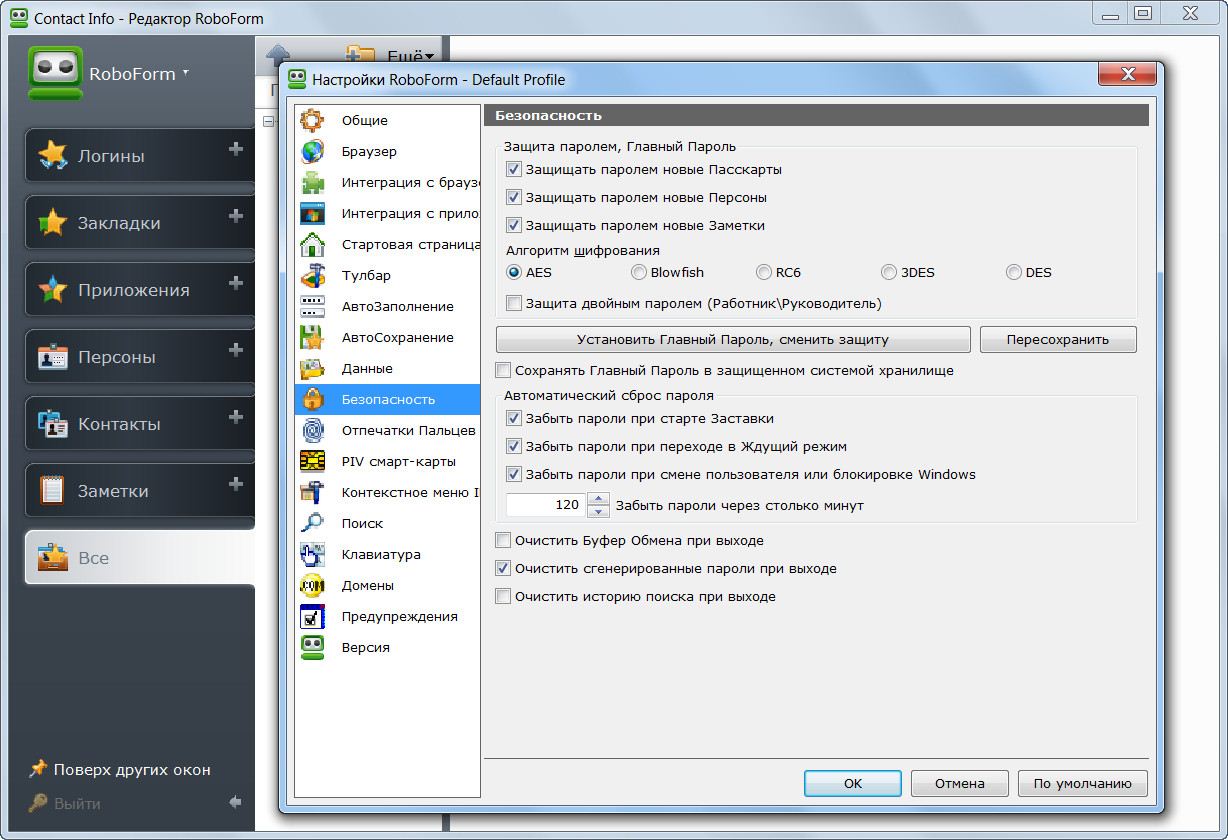Click the Тулбар icon
The width and height of the screenshot is (1228, 840).
[313, 275]
